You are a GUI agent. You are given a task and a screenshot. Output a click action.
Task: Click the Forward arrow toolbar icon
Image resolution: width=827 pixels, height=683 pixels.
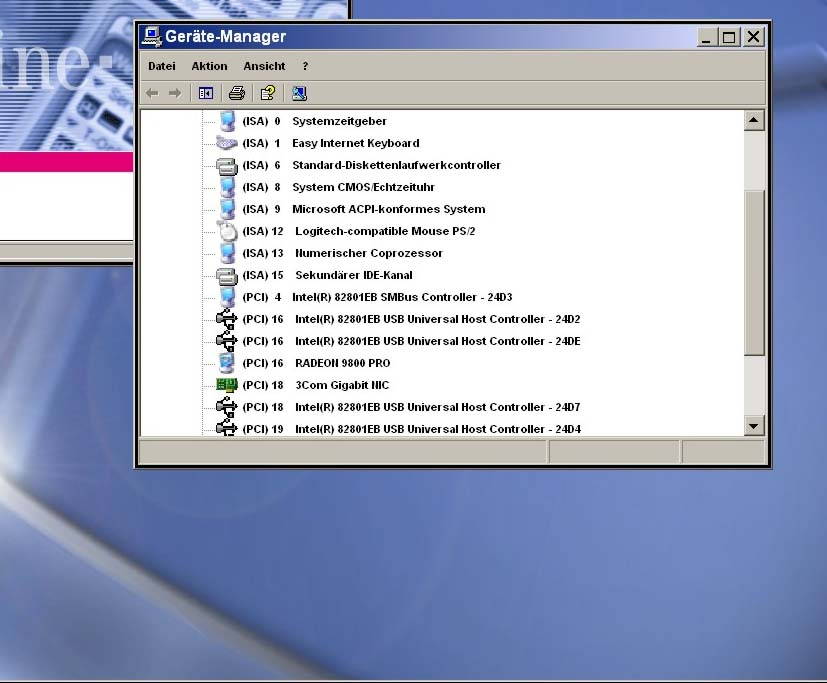(x=175, y=93)
